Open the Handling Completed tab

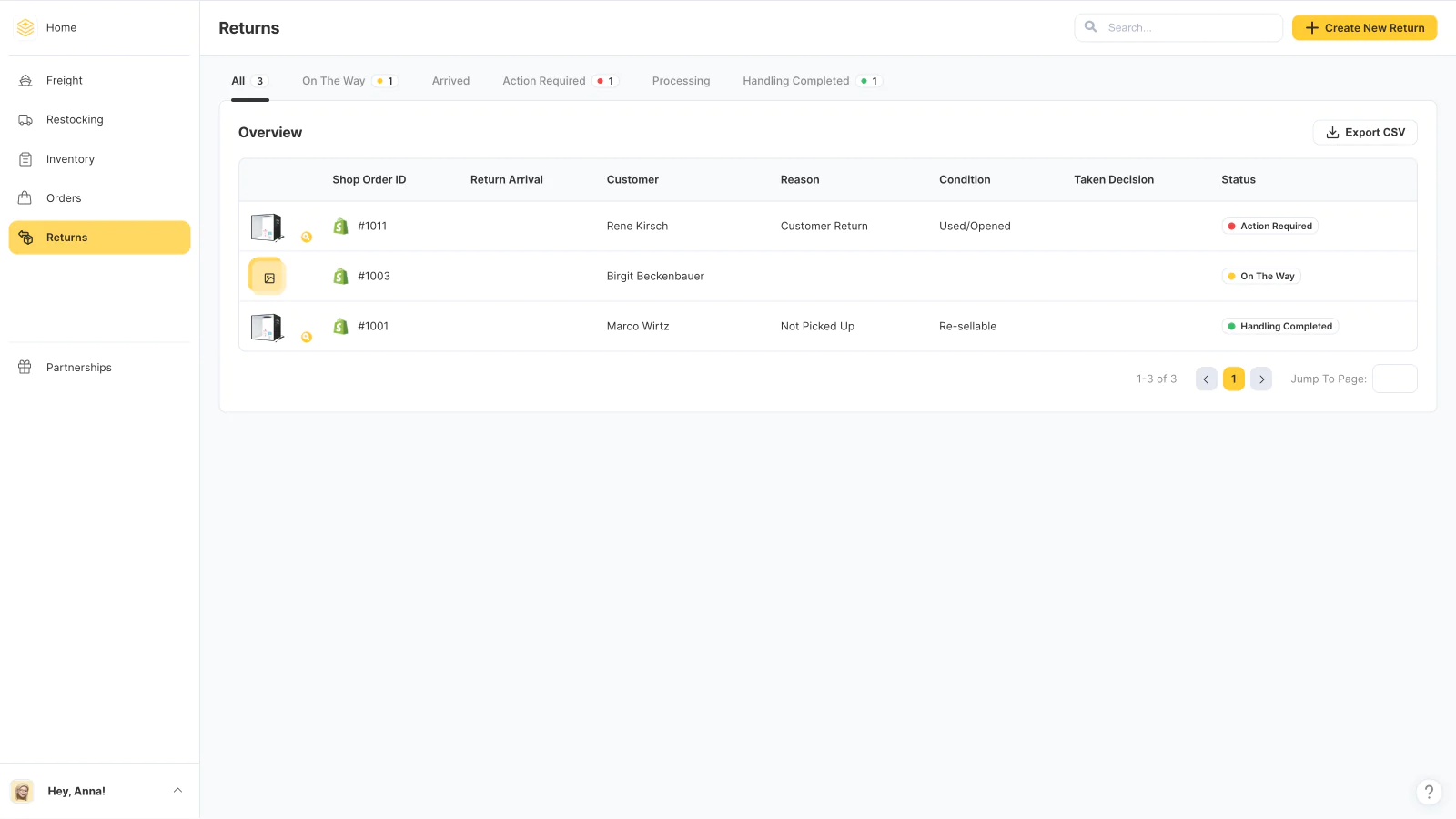tap(795, 81)
